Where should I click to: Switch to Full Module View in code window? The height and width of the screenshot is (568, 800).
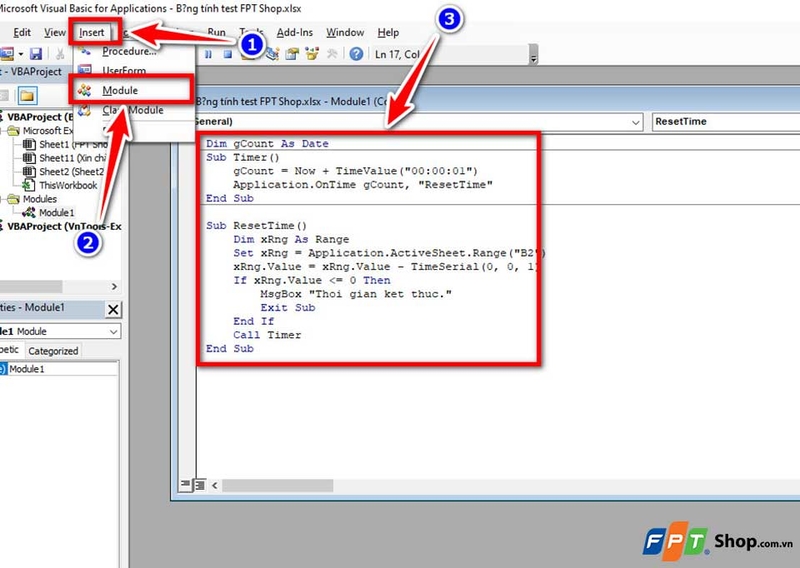(x=199, y=484)
